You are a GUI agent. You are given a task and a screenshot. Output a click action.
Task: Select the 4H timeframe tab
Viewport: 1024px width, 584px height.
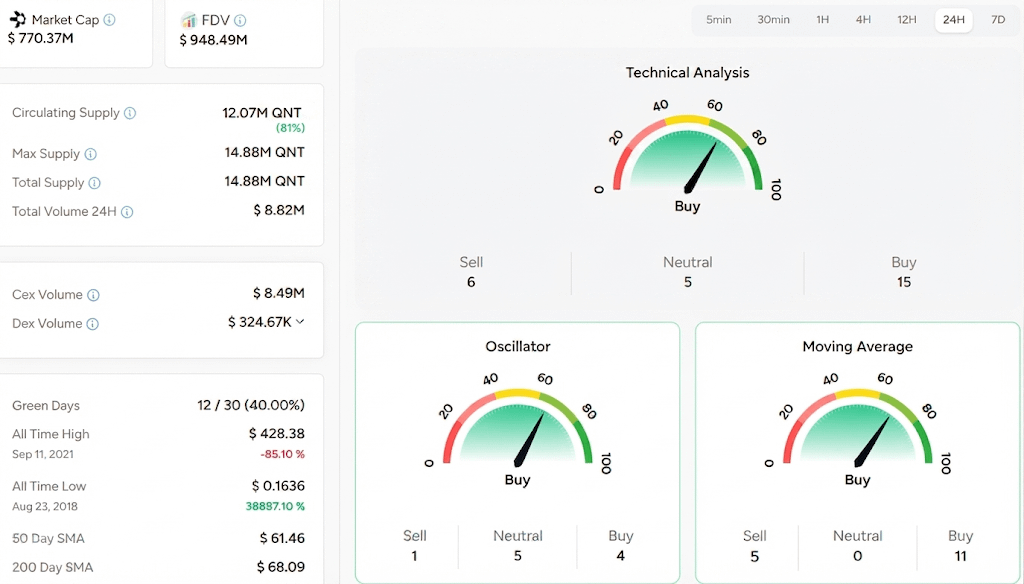click(863, 20)
